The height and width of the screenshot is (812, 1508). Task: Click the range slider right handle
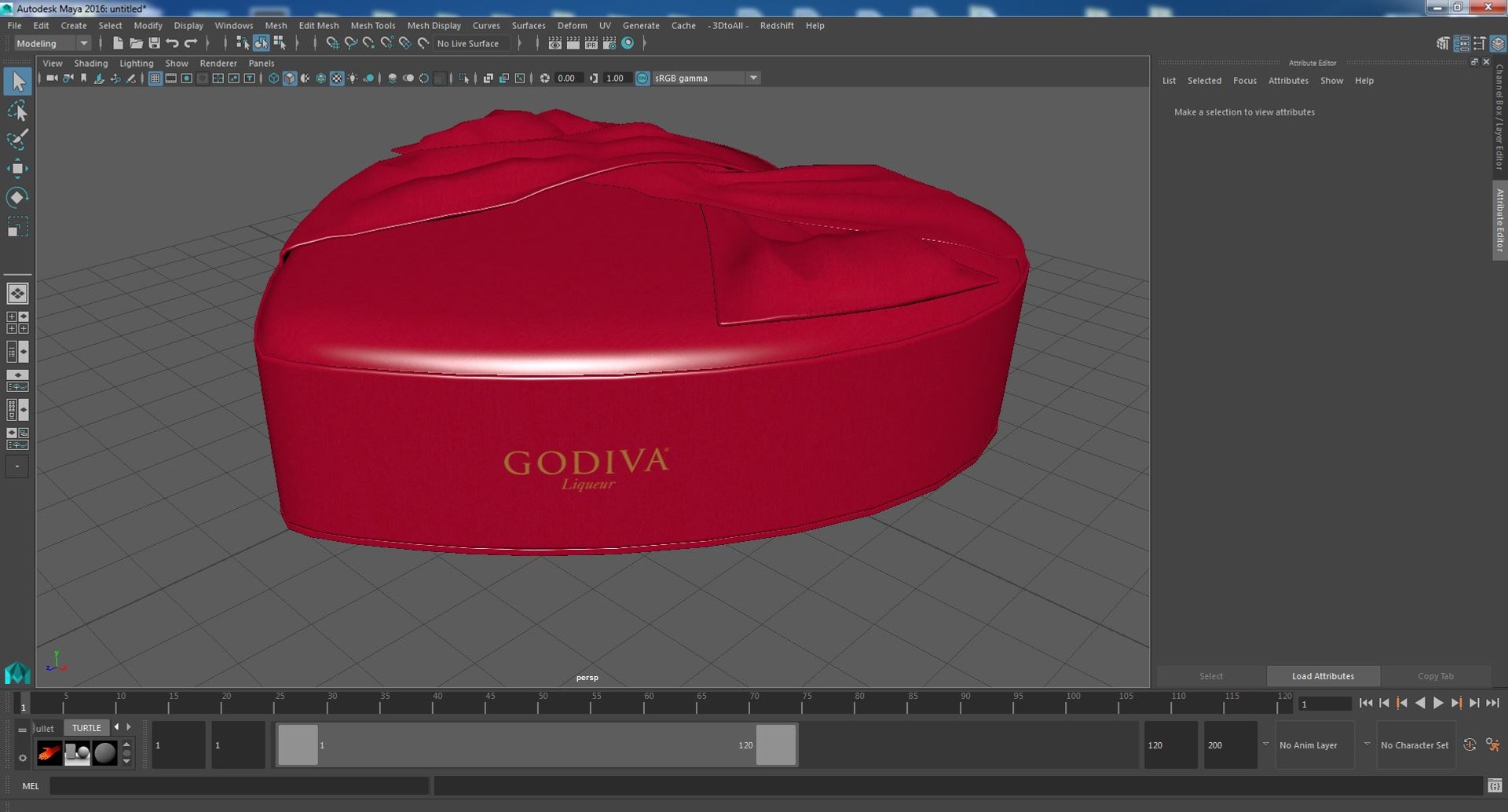pyautogui.click(x=776, y=744)
